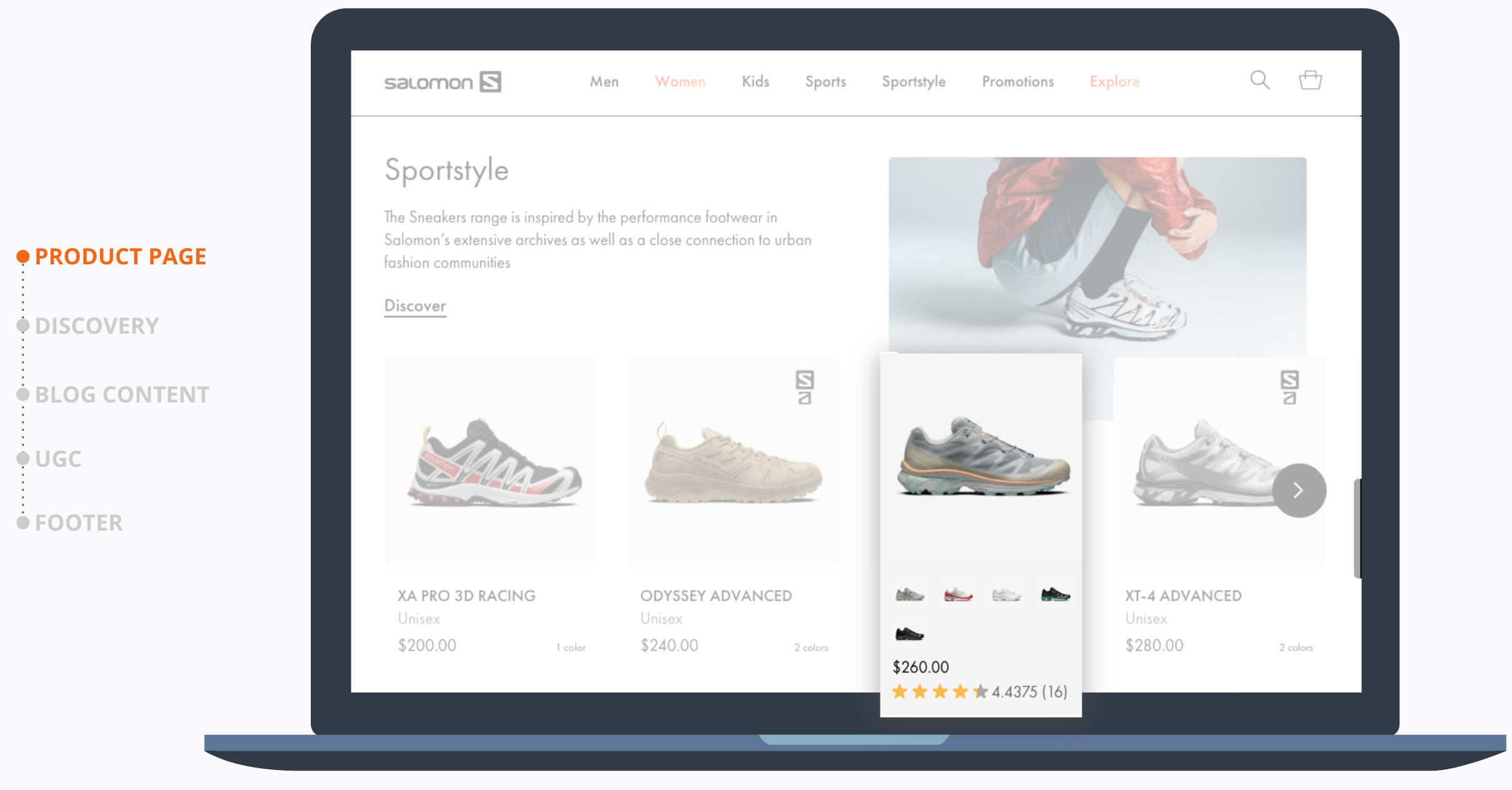The height and width of the screenshot is (790, 1512).
Task: Select the black-green colorway shoe swatch
Action: point(1055,594)
